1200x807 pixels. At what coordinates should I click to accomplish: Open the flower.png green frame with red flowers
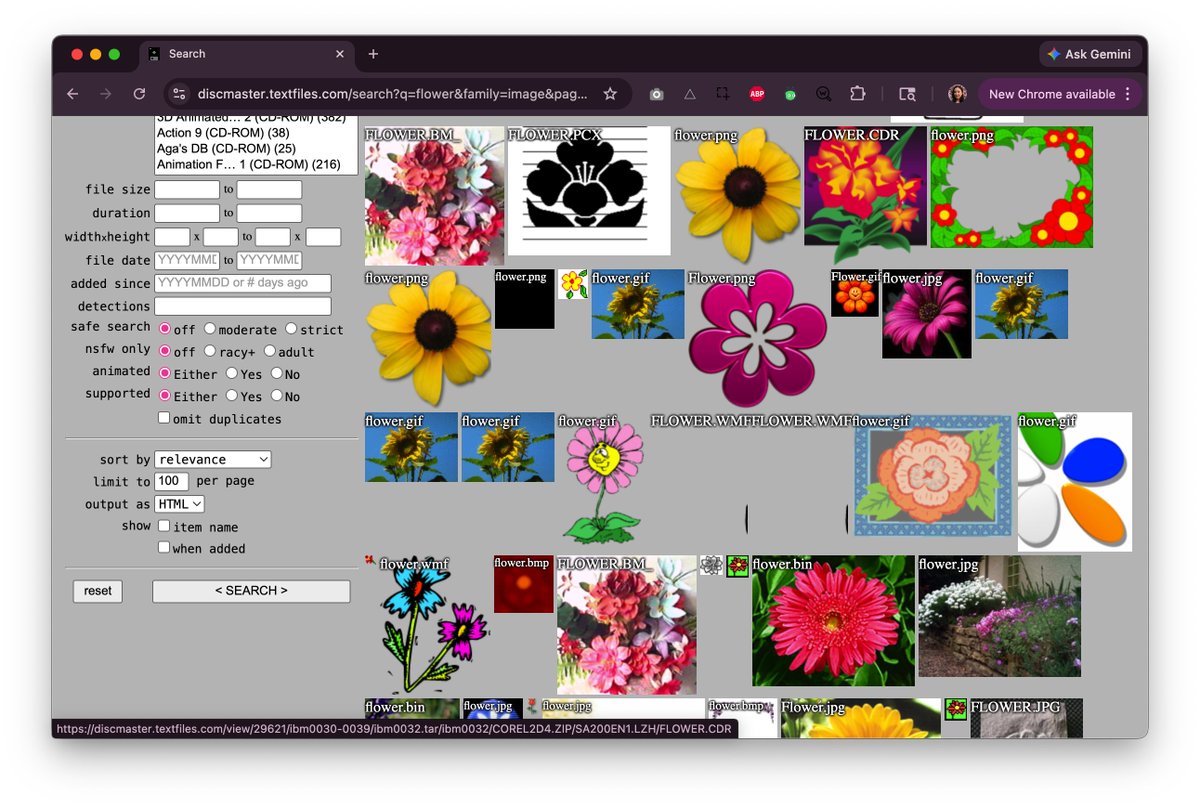(1012, 187)
